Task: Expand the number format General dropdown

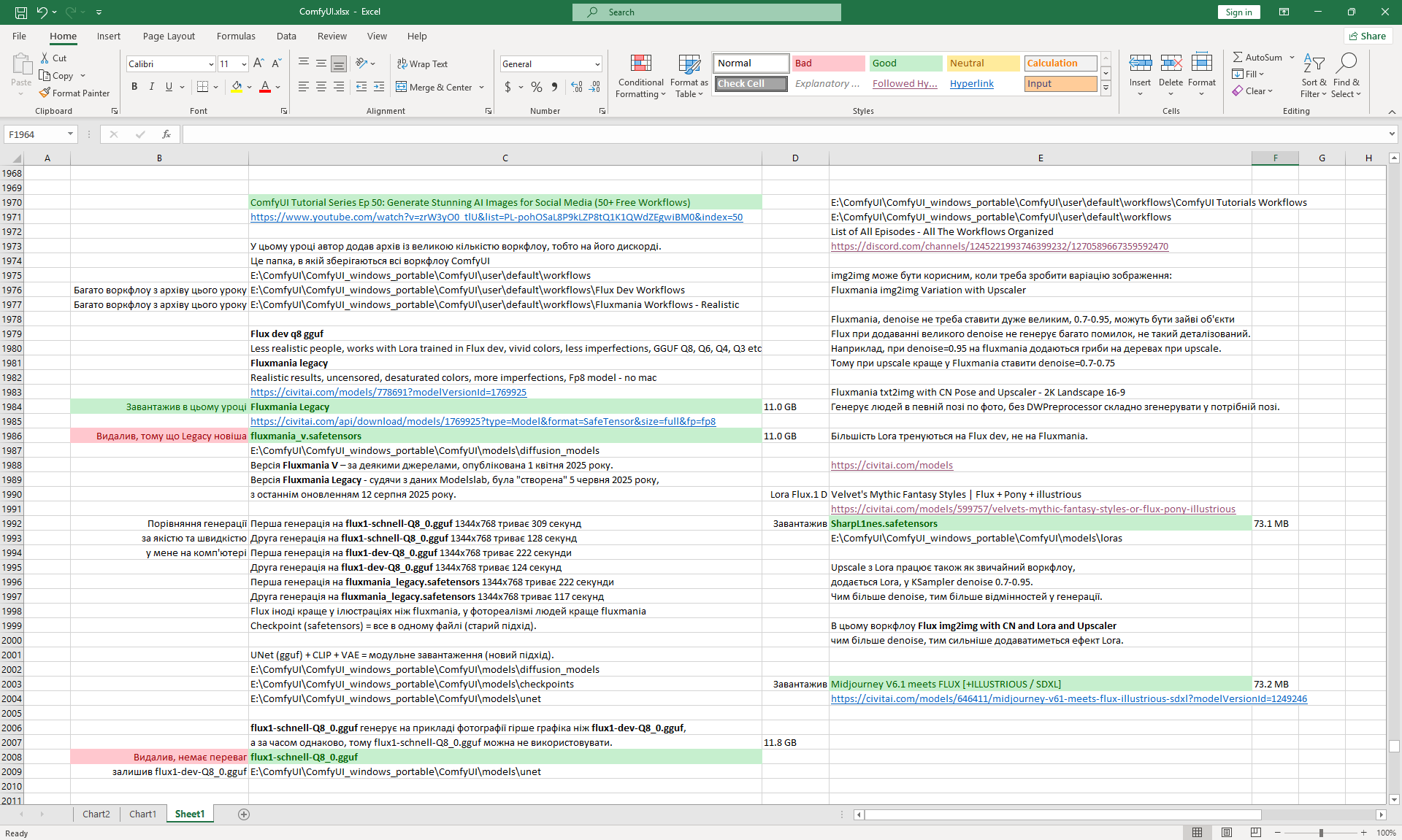Action: 597,64
